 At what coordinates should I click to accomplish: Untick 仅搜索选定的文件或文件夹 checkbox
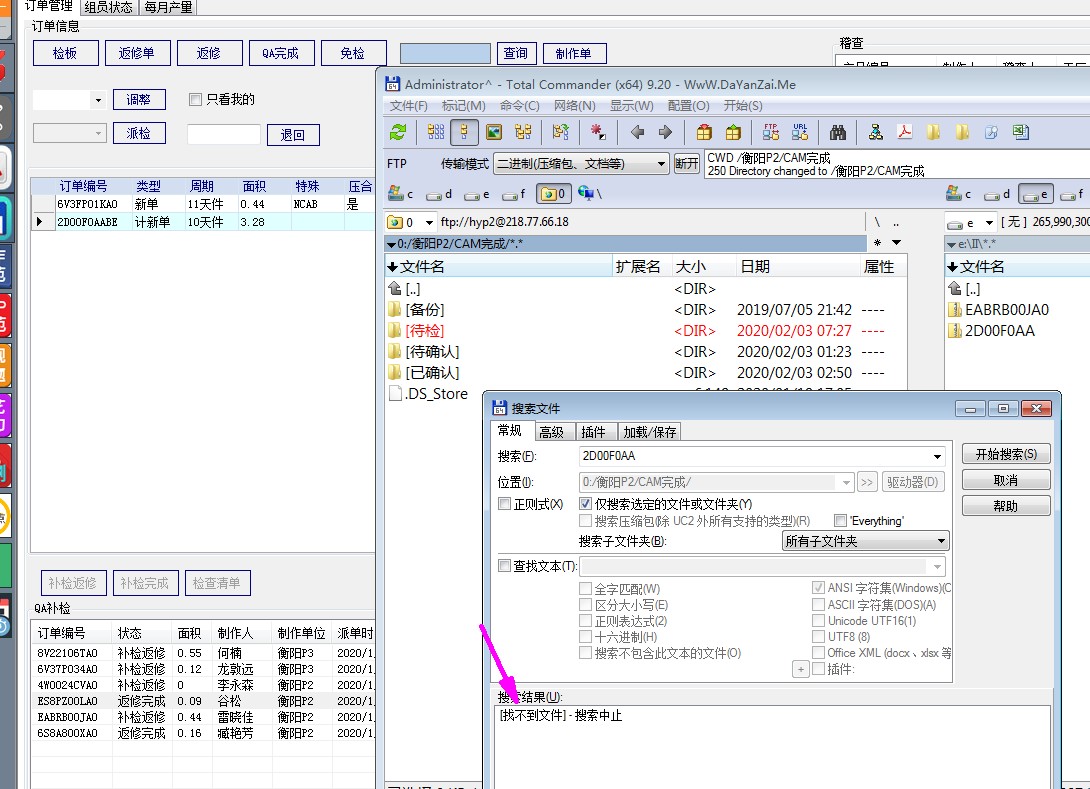tap(585, 504)
